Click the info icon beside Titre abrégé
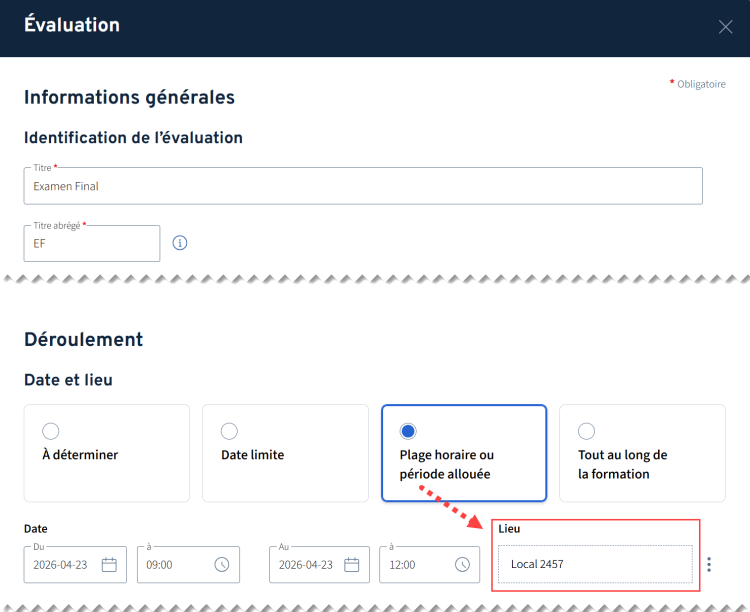 pos(180,243)
